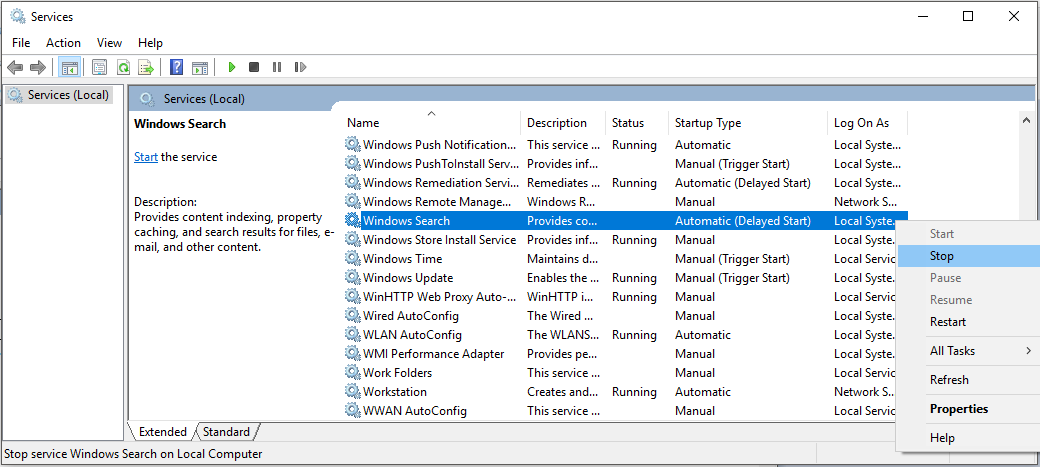1040x467 pixels.
Task: Open the File menu
Action: coord(21,42)
